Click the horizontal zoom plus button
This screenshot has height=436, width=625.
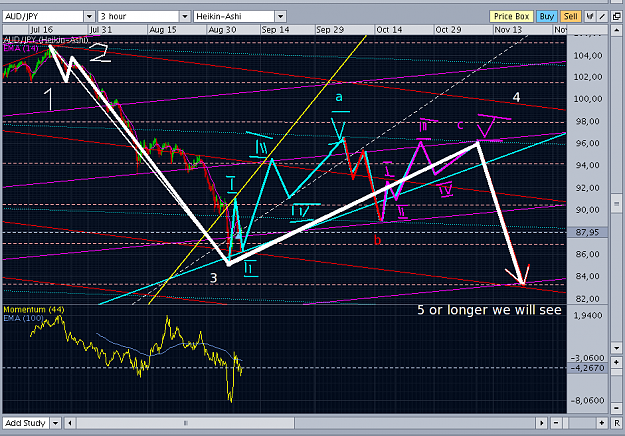pos(602,423)
